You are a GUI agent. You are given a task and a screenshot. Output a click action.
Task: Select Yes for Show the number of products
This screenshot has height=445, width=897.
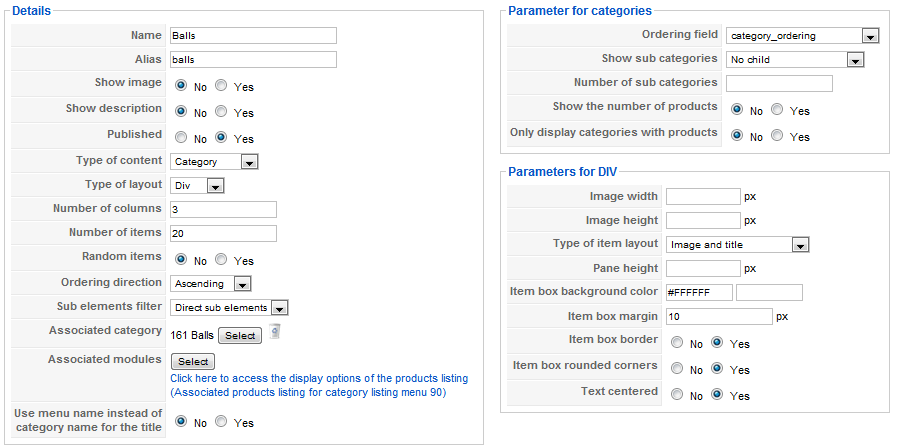777,110
